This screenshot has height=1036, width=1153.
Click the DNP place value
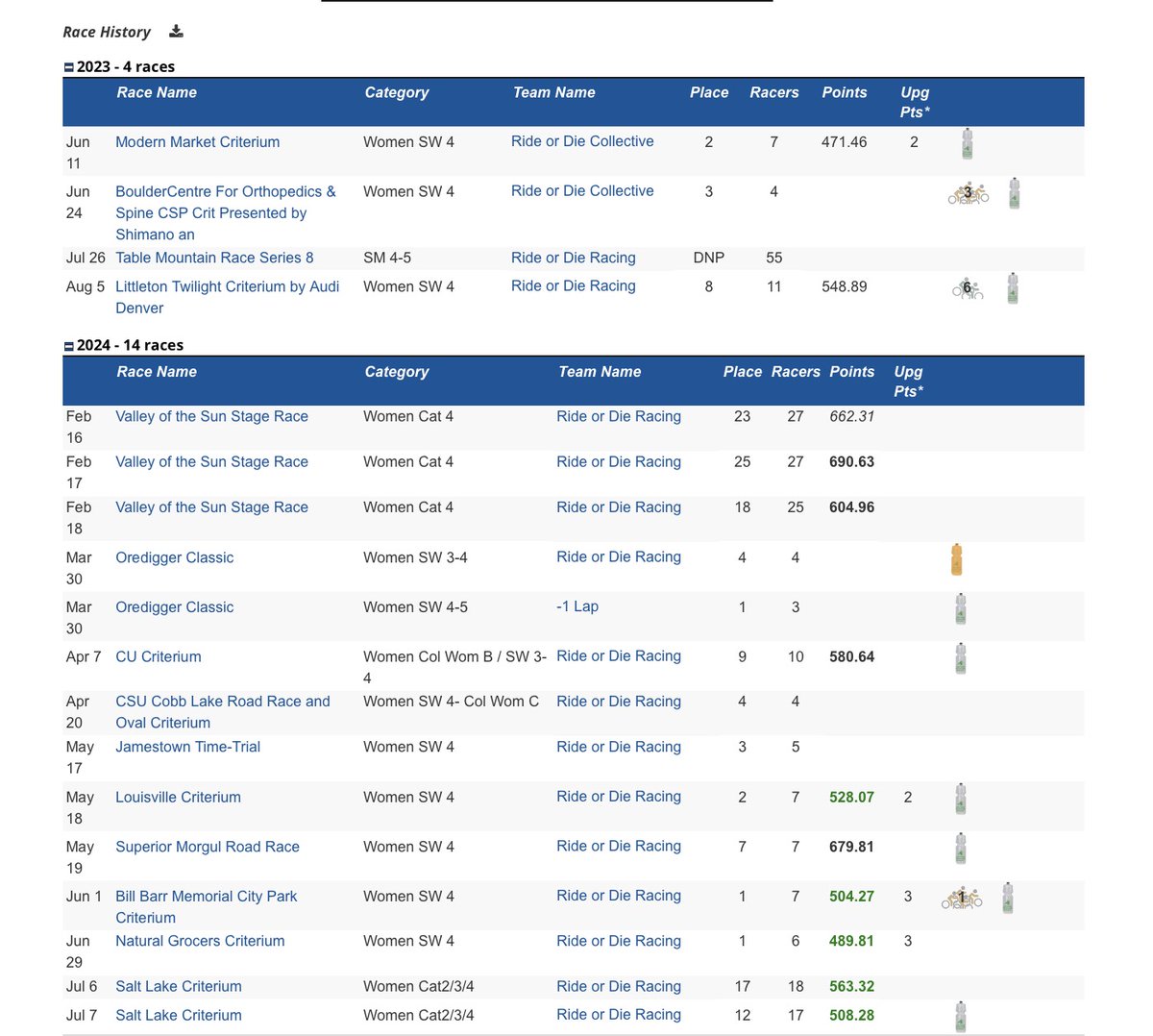tap(709, 258)
